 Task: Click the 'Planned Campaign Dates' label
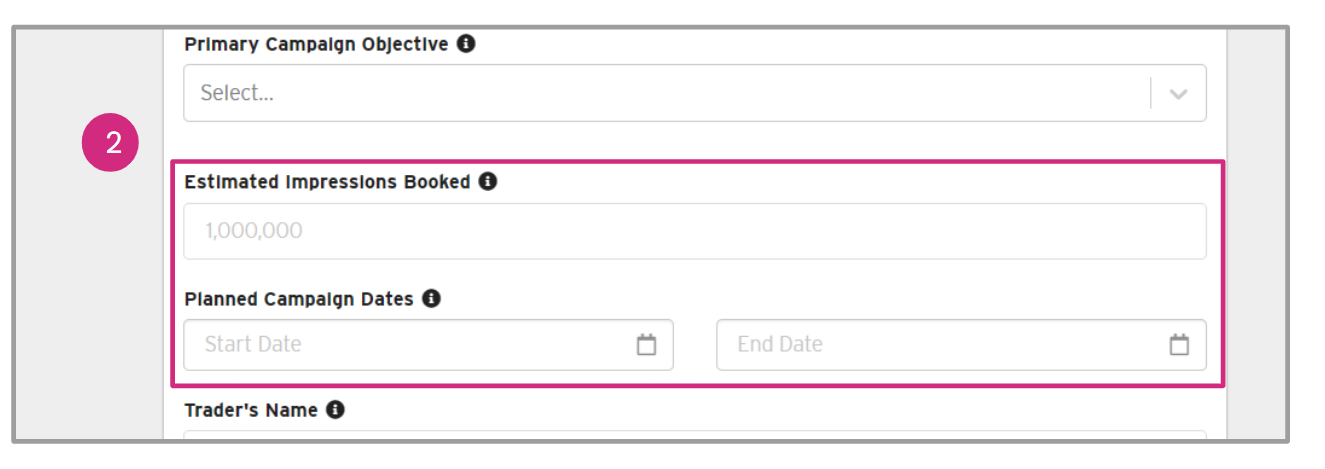pyautogui.click(x=299, y=300)
